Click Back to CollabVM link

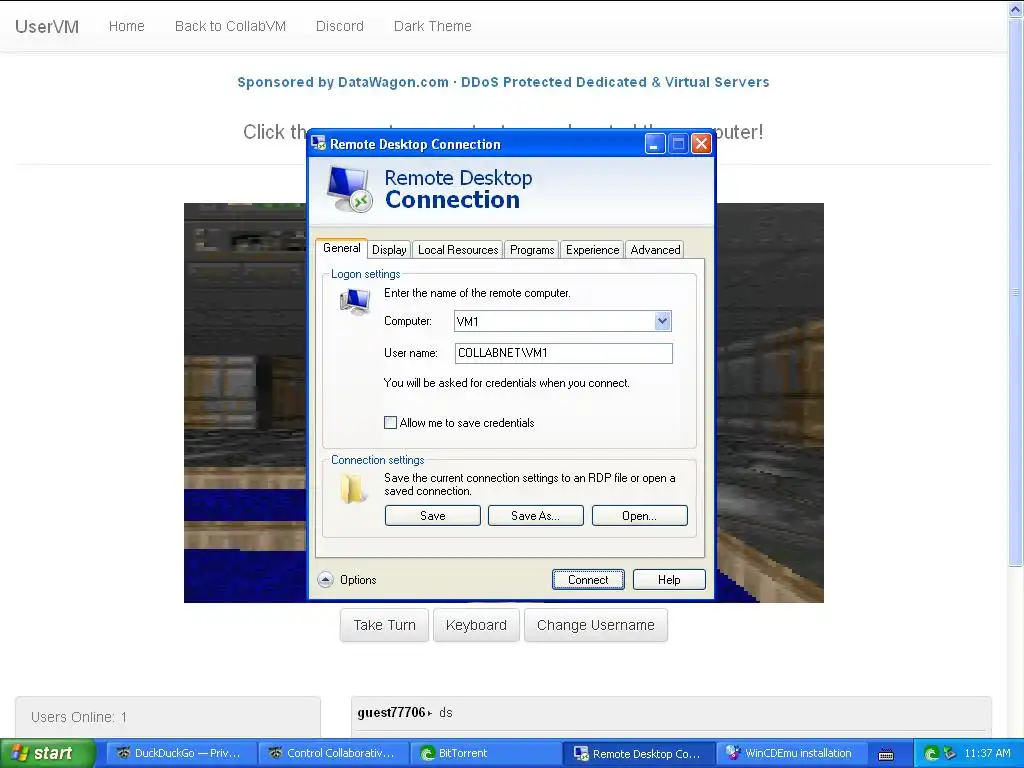tap(231, 26)
